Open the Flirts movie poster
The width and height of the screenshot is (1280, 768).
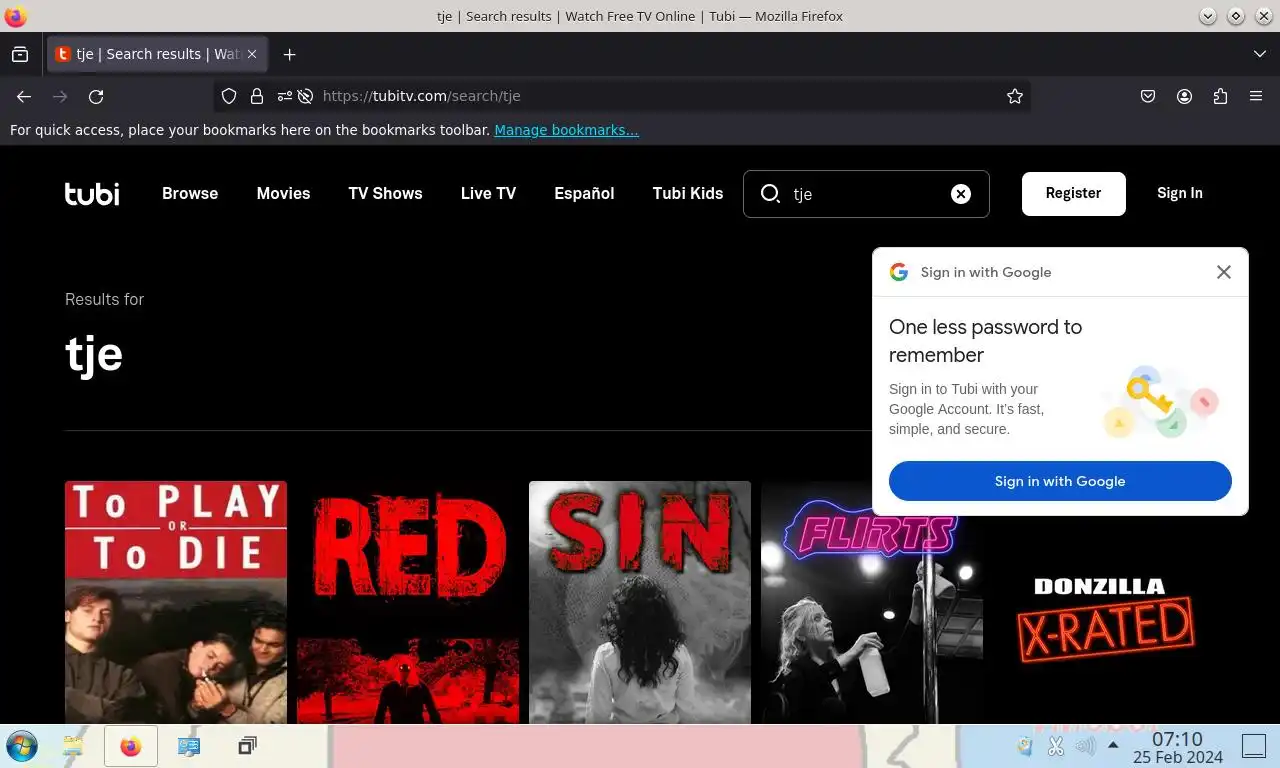pos(872,602)
